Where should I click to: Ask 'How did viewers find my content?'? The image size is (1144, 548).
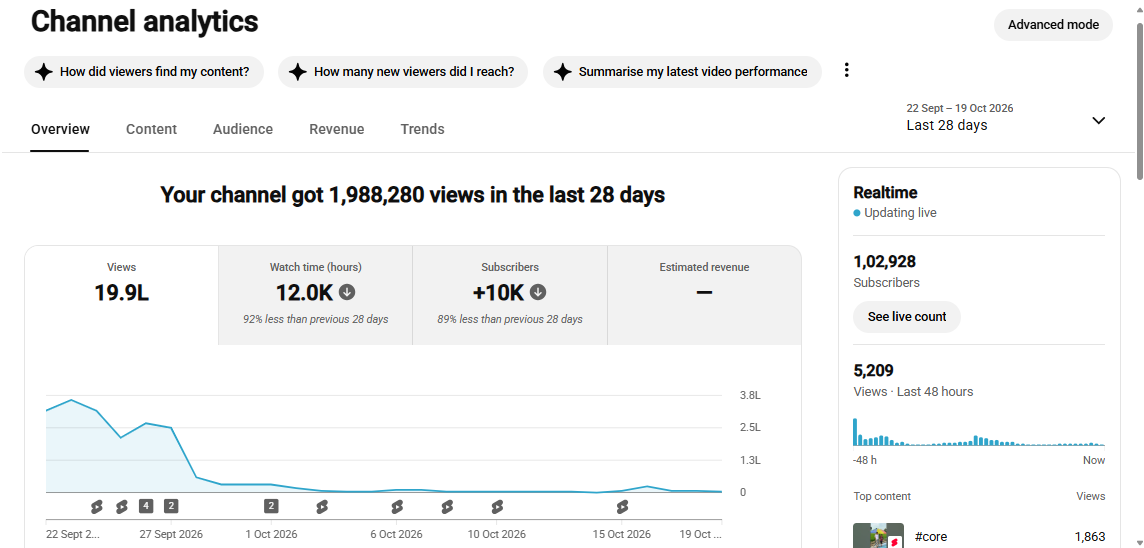(144, 72)
